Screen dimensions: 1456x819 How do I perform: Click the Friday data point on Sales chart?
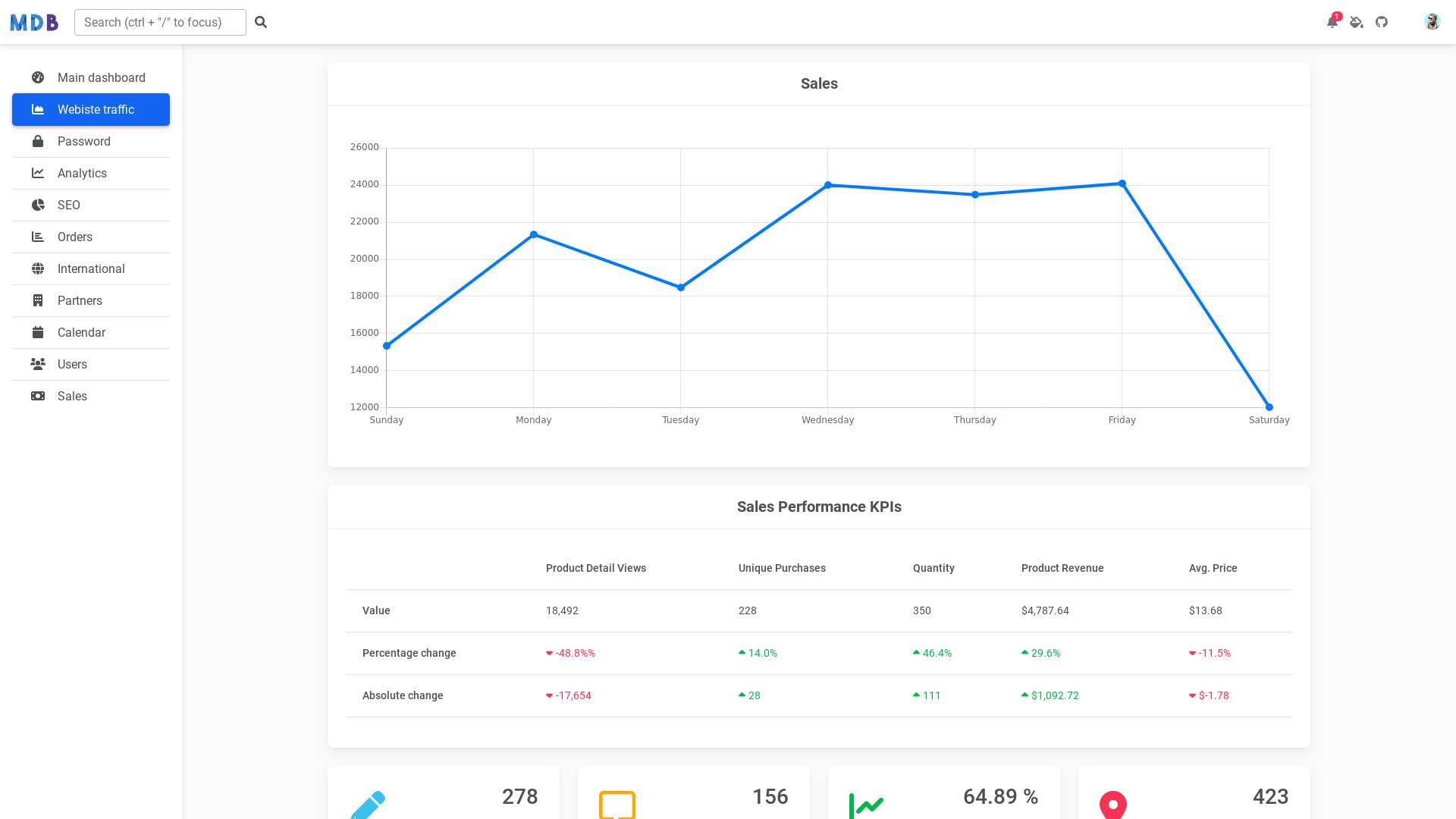1122,182
